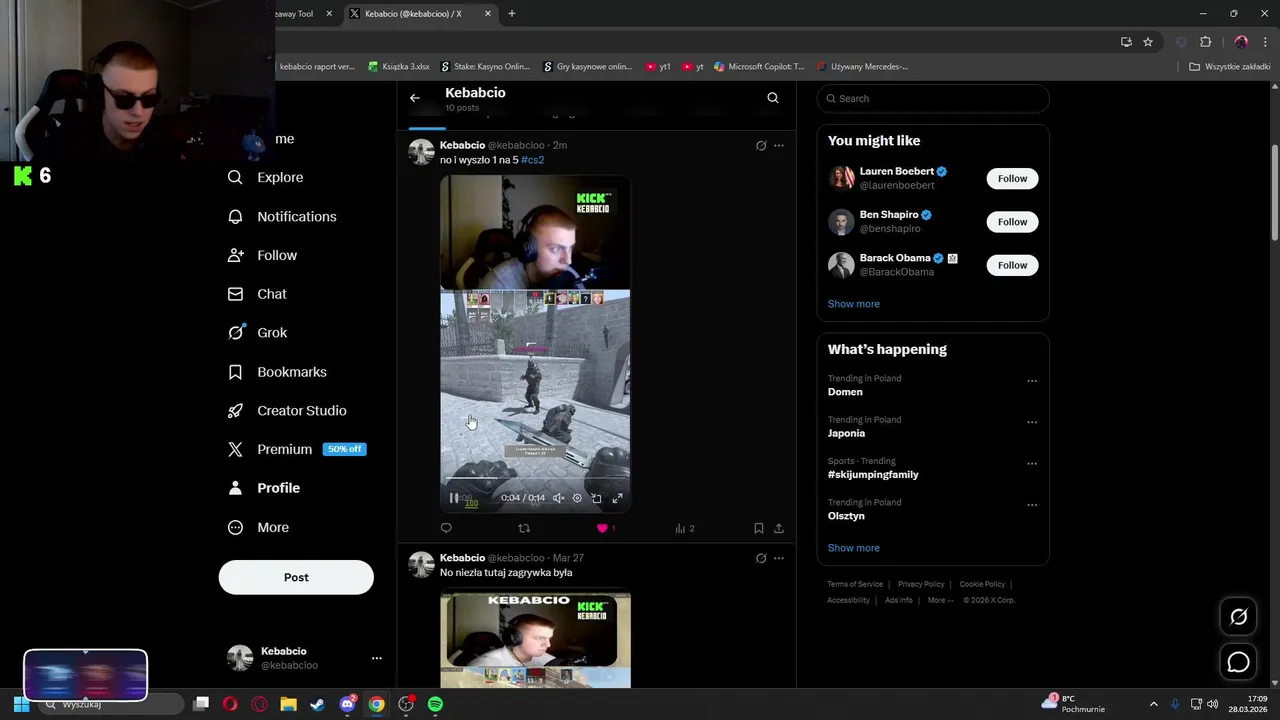
Task: Open Bookmarks from the sidebar
Action: point(277,372)
